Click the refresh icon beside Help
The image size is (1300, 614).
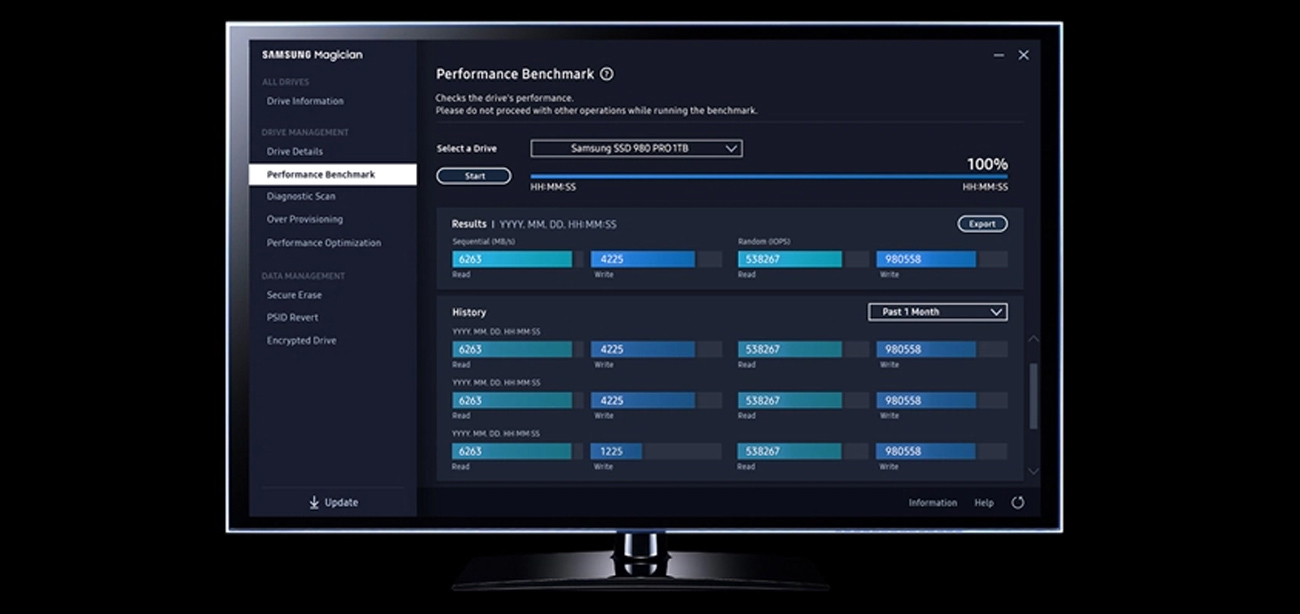click(x=1018, y=503)
